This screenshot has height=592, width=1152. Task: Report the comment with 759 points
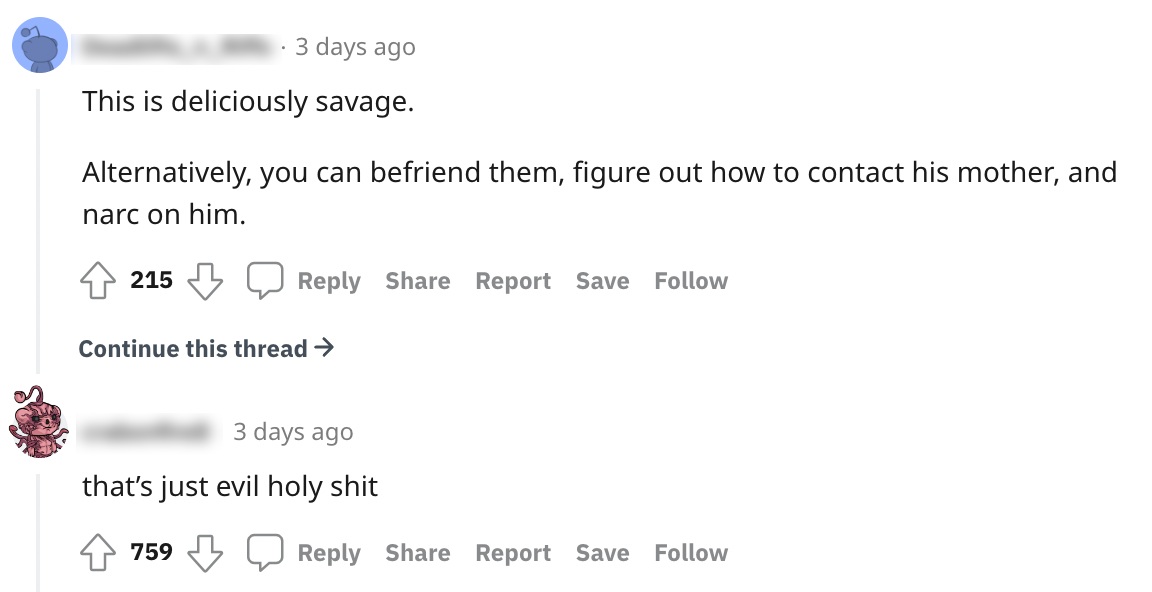(513, 554)
